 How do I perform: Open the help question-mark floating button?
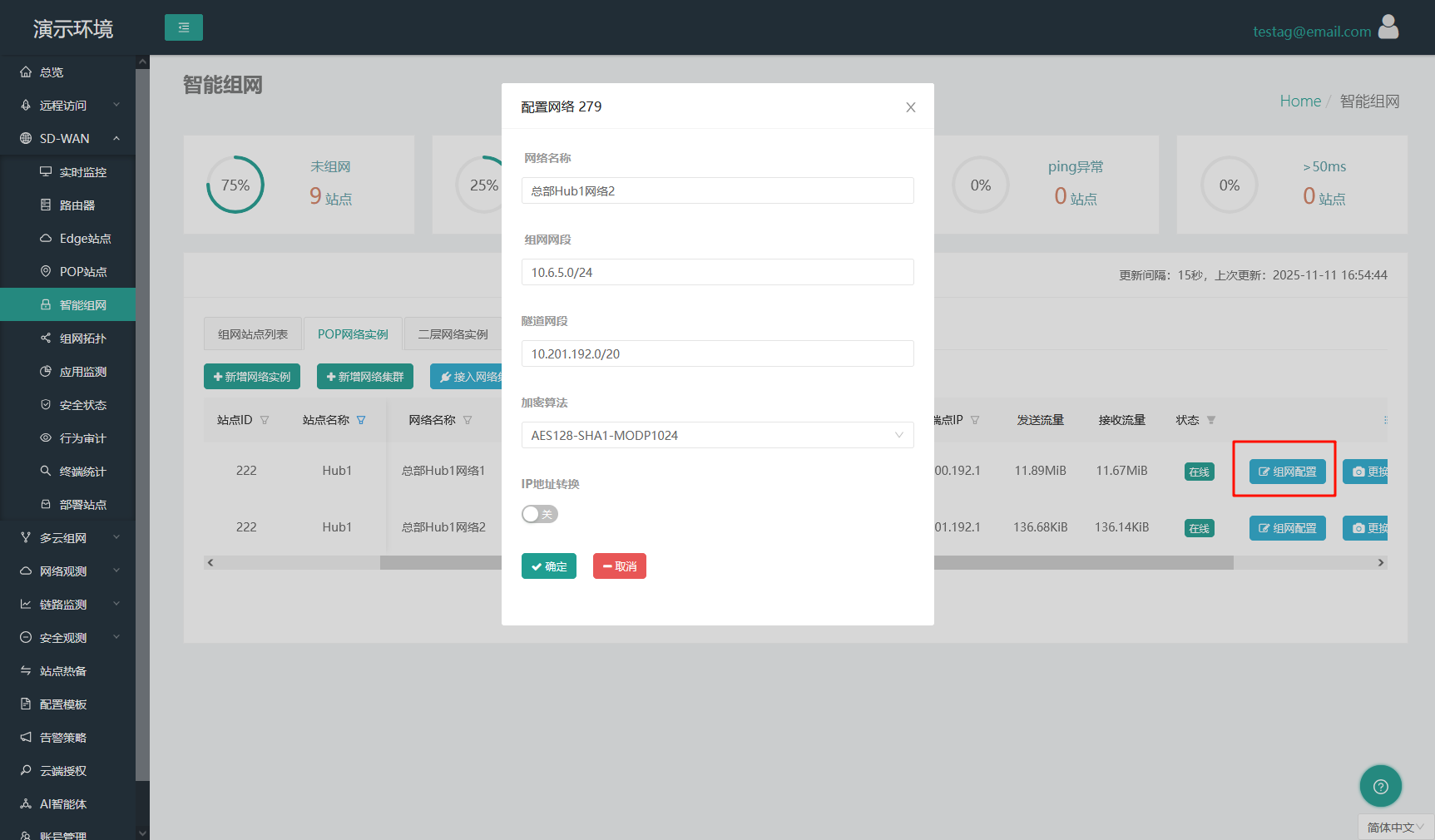click(1381, 786)
